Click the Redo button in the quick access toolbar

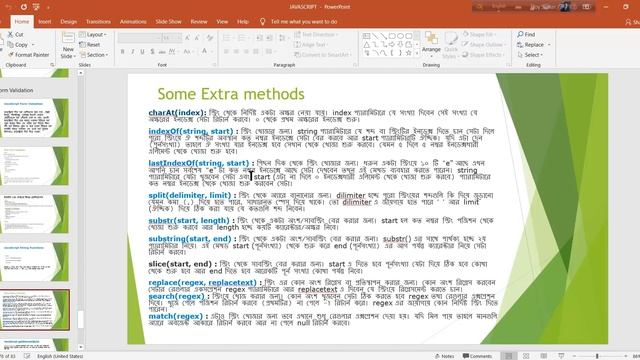24,7
